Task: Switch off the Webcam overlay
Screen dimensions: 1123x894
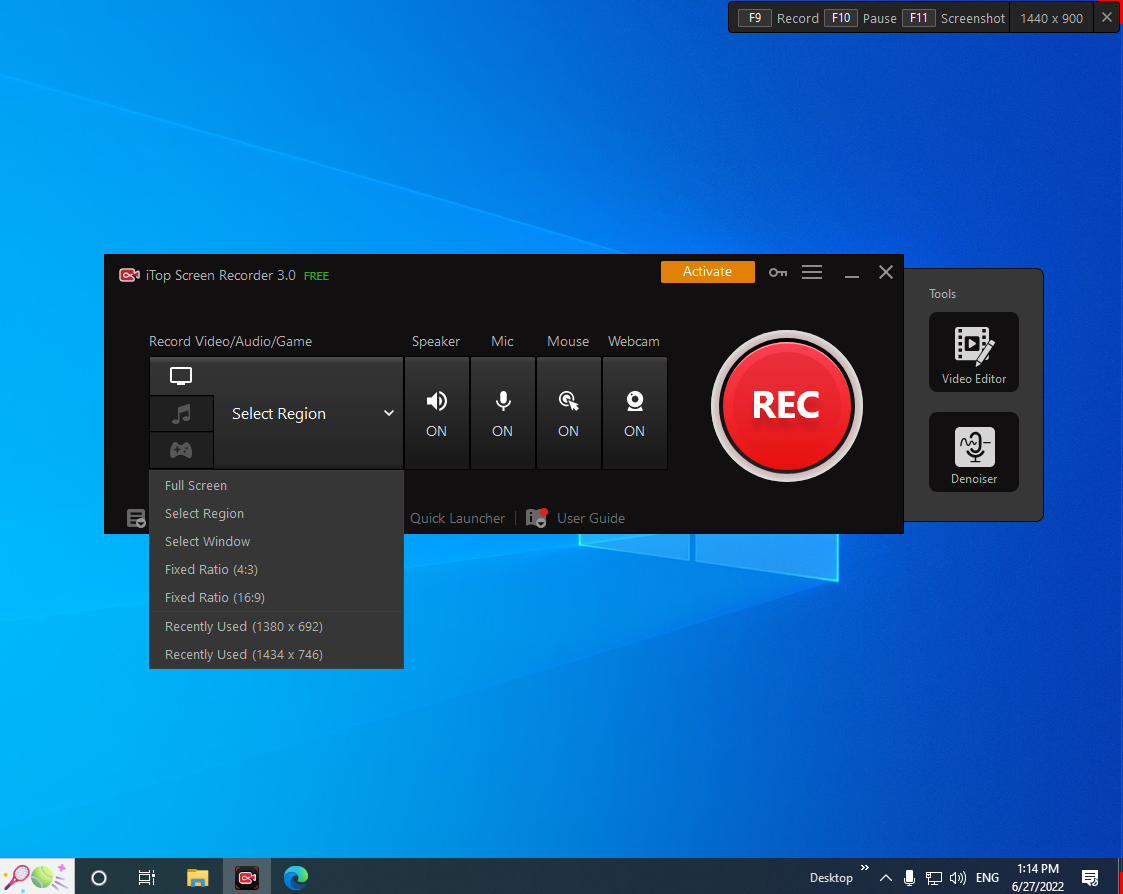Action: point(634,413)
